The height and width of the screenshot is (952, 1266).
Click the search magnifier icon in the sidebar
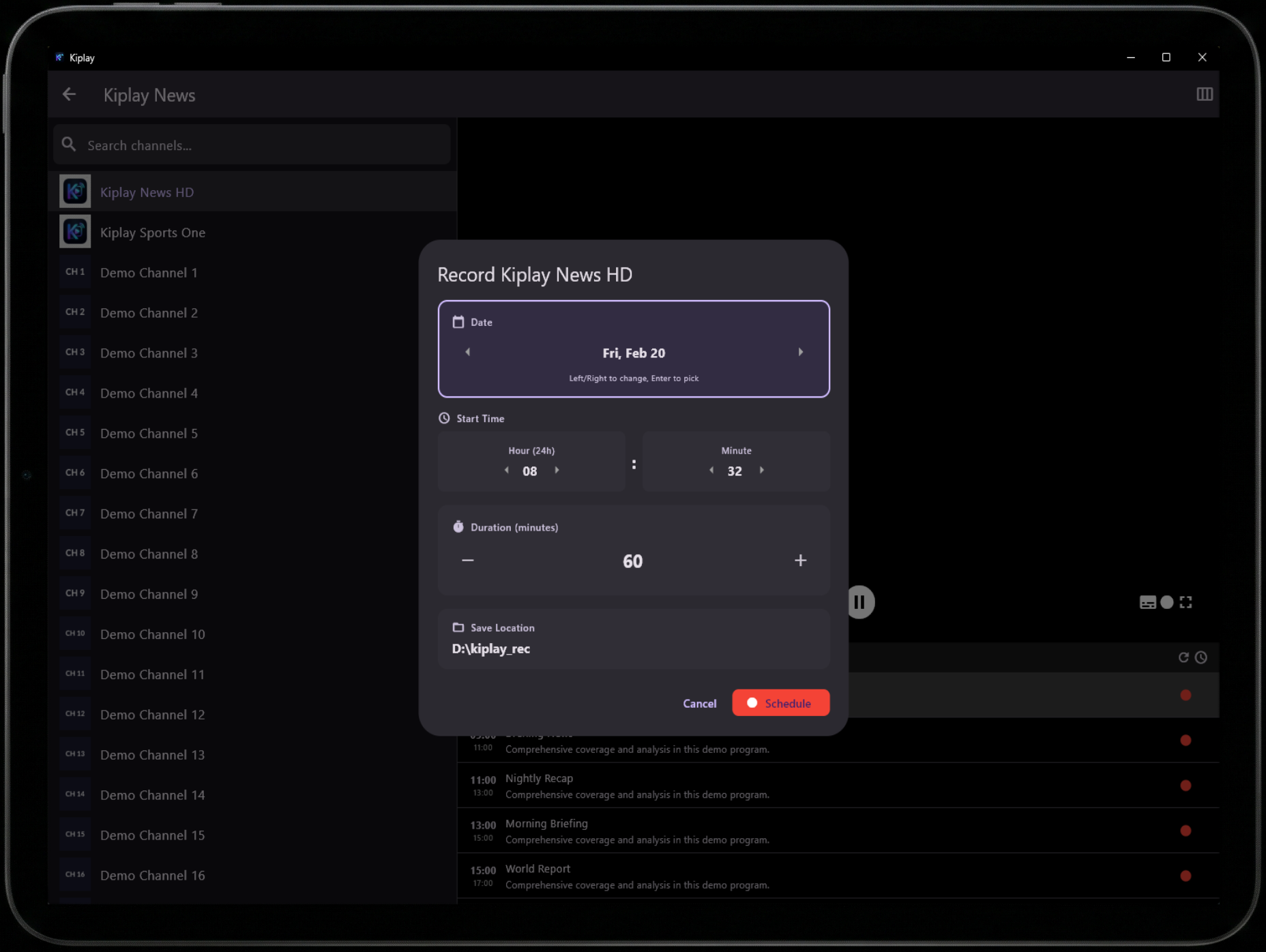coord(69,145)
